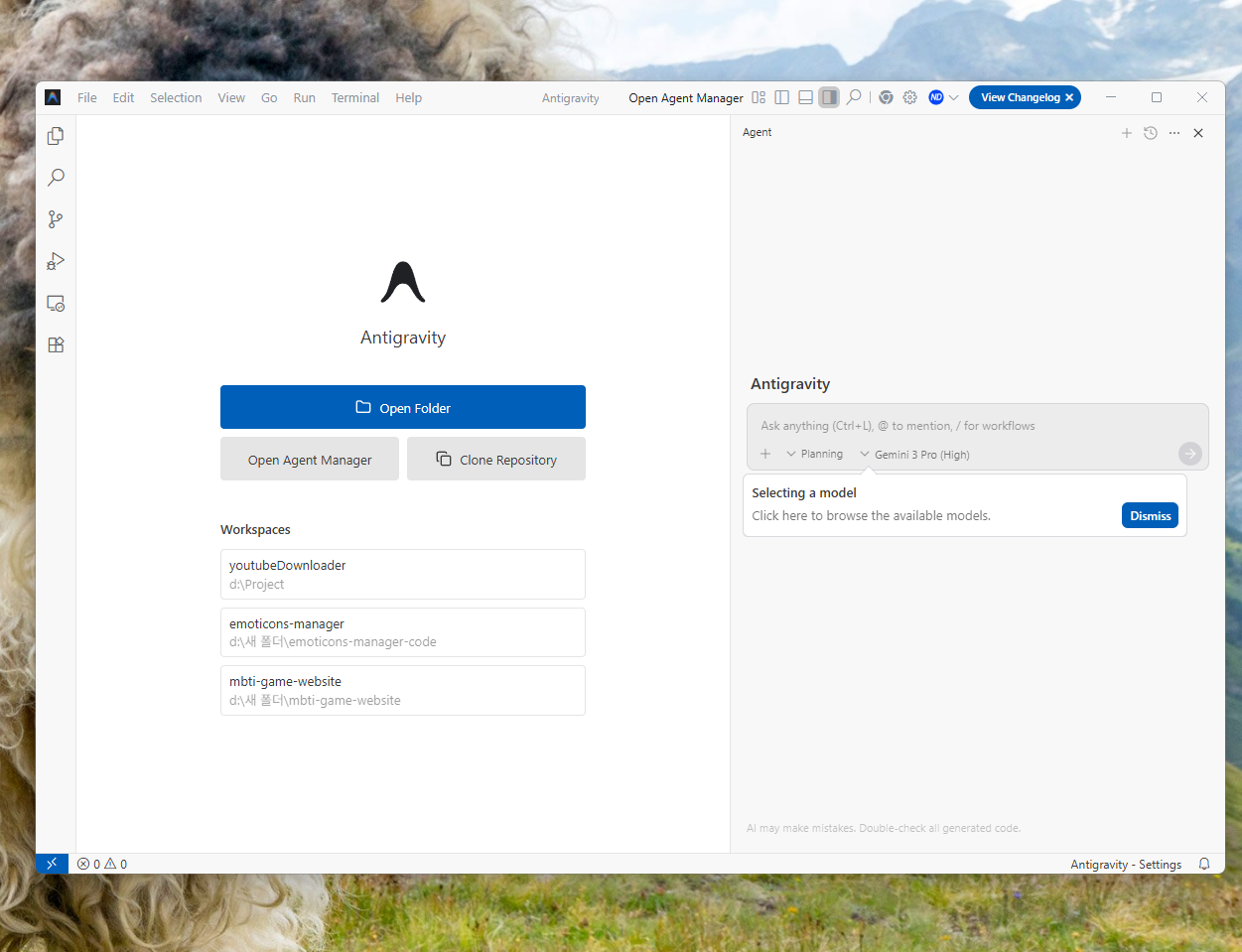Viewport: 1242px width, 952px height.
Task: Open the Terminal menu
Action: point(355,97)
